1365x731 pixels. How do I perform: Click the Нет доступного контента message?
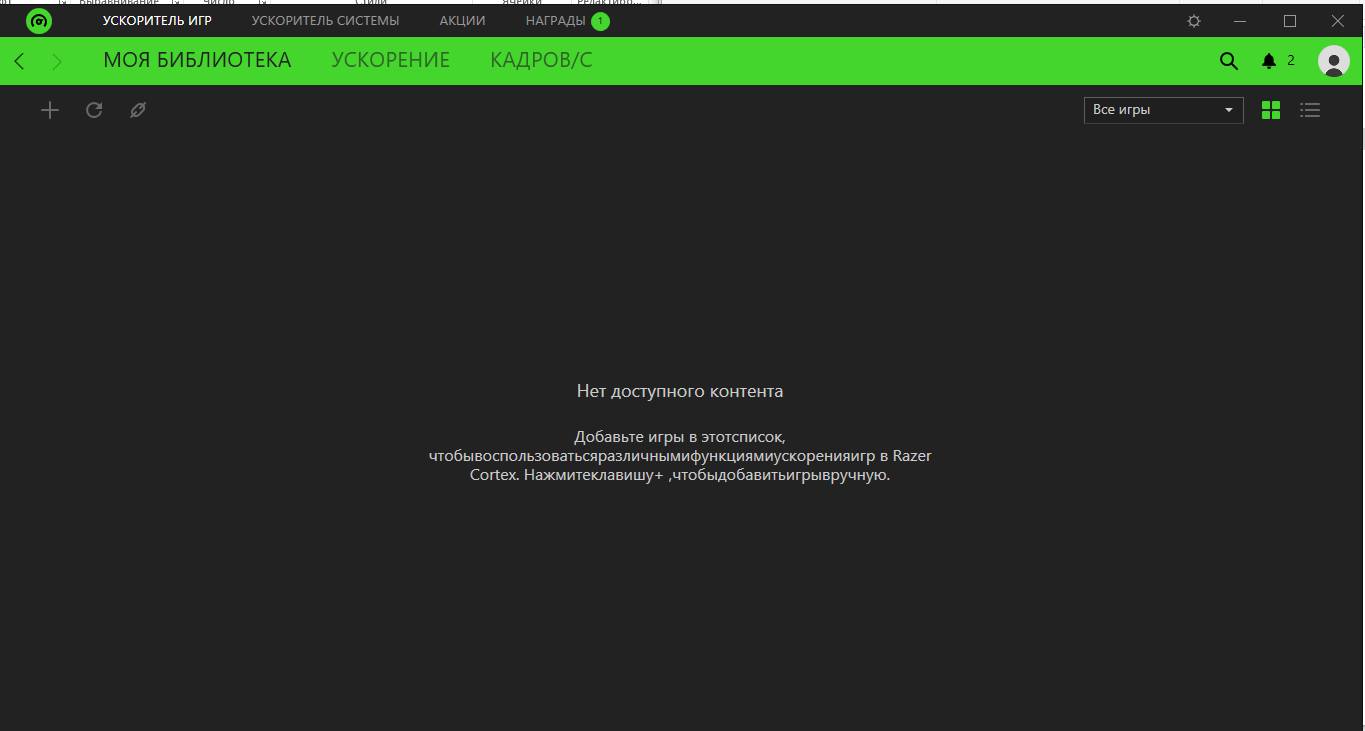coord(680,391)
